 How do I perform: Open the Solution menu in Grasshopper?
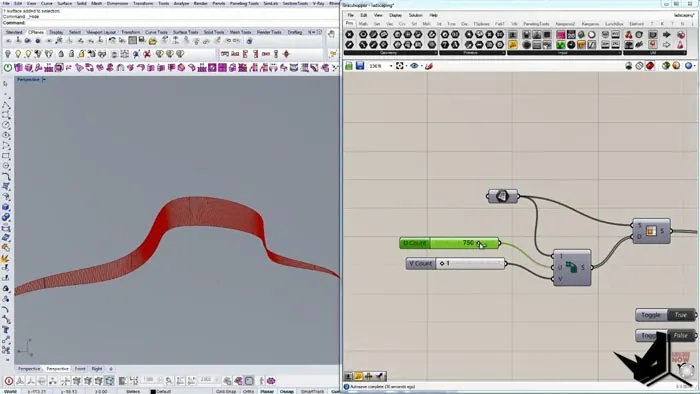[x=415, y=15]
